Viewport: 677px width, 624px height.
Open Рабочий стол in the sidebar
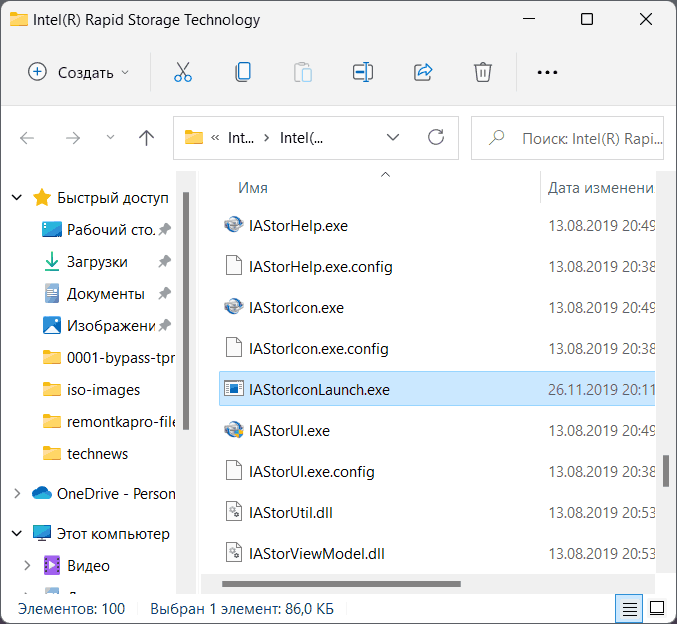pyautogui.click(x=111, y=230)
